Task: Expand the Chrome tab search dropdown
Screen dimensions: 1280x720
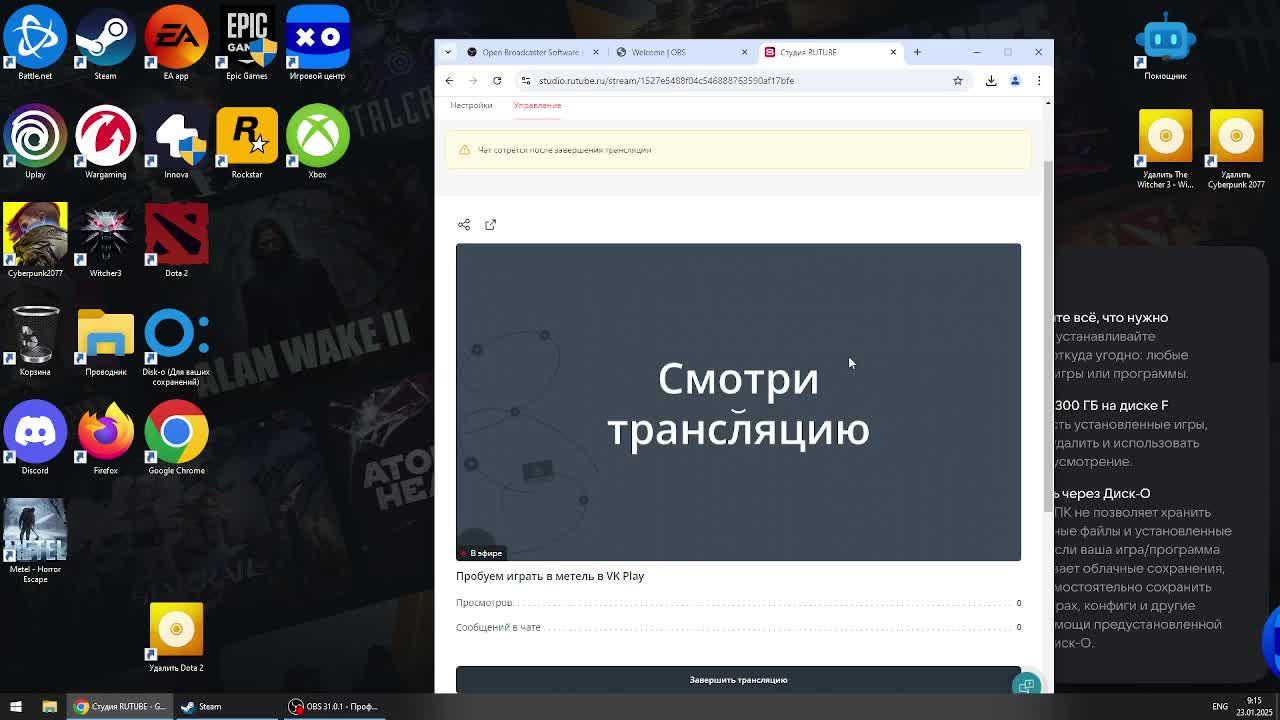Action: (446, 52)
